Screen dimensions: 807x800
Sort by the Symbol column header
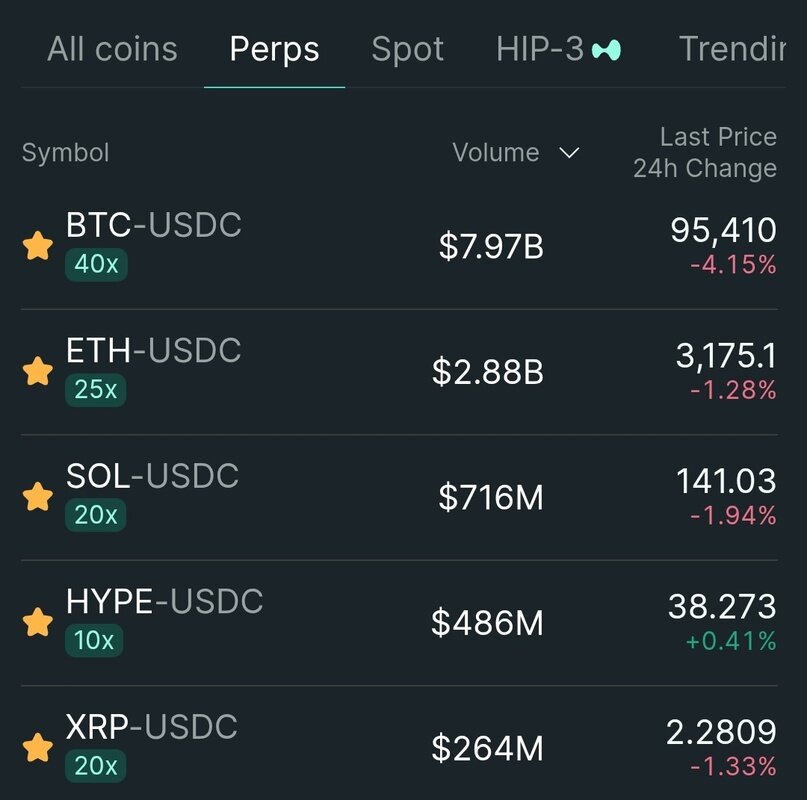(65, 153)
